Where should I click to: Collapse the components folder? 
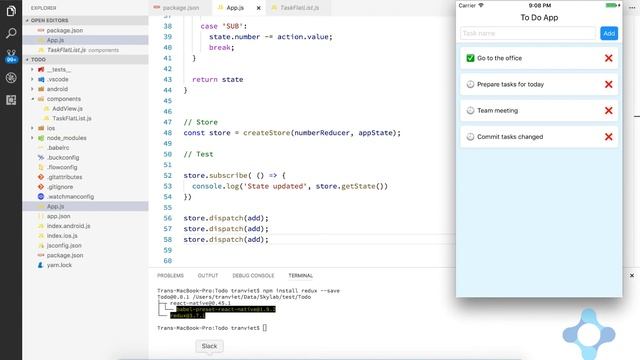click(32, 99)
